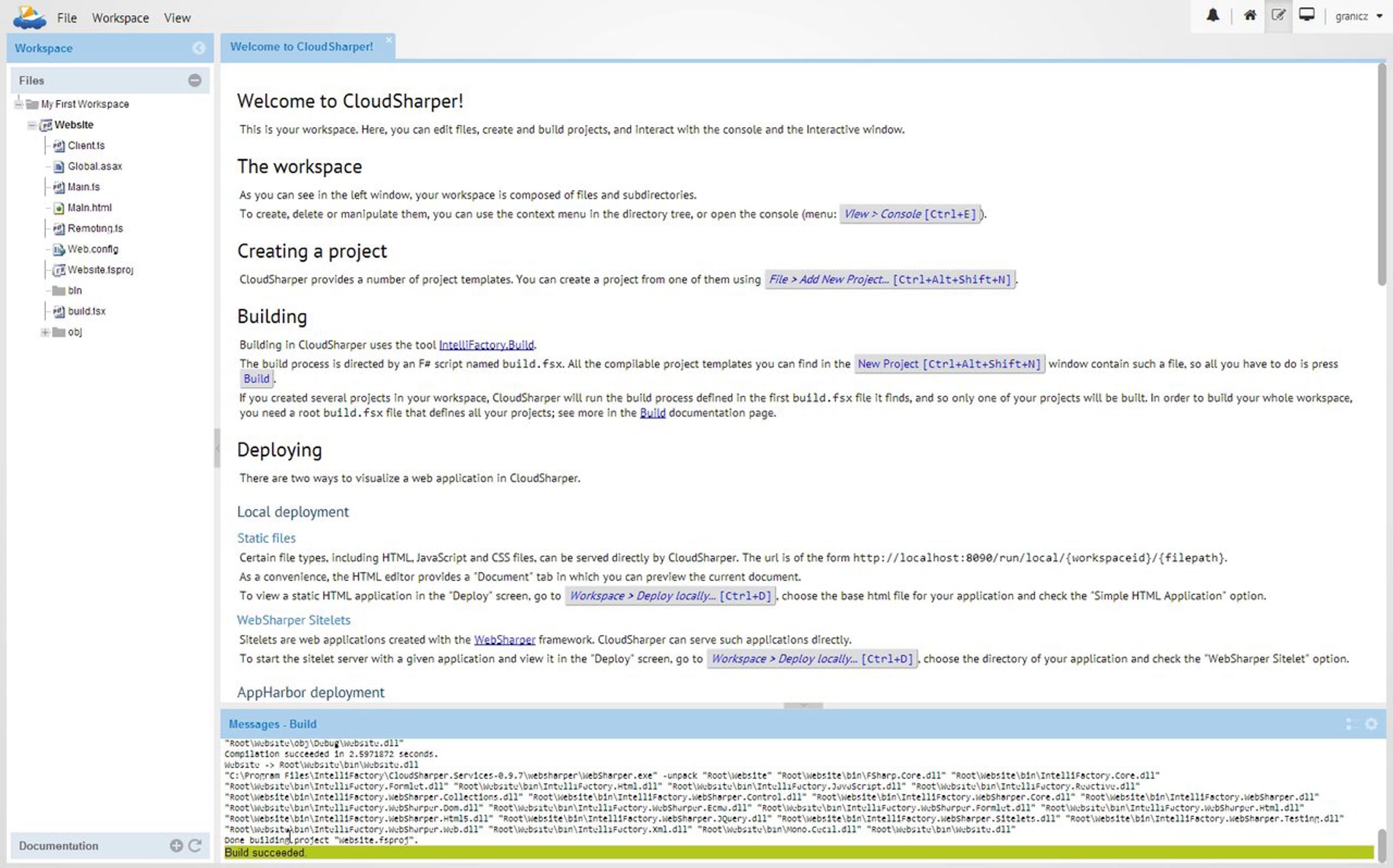The image size is (1393, 868).
Task: Open the IntelliFactory.Build link
Action: coord(486,345)
